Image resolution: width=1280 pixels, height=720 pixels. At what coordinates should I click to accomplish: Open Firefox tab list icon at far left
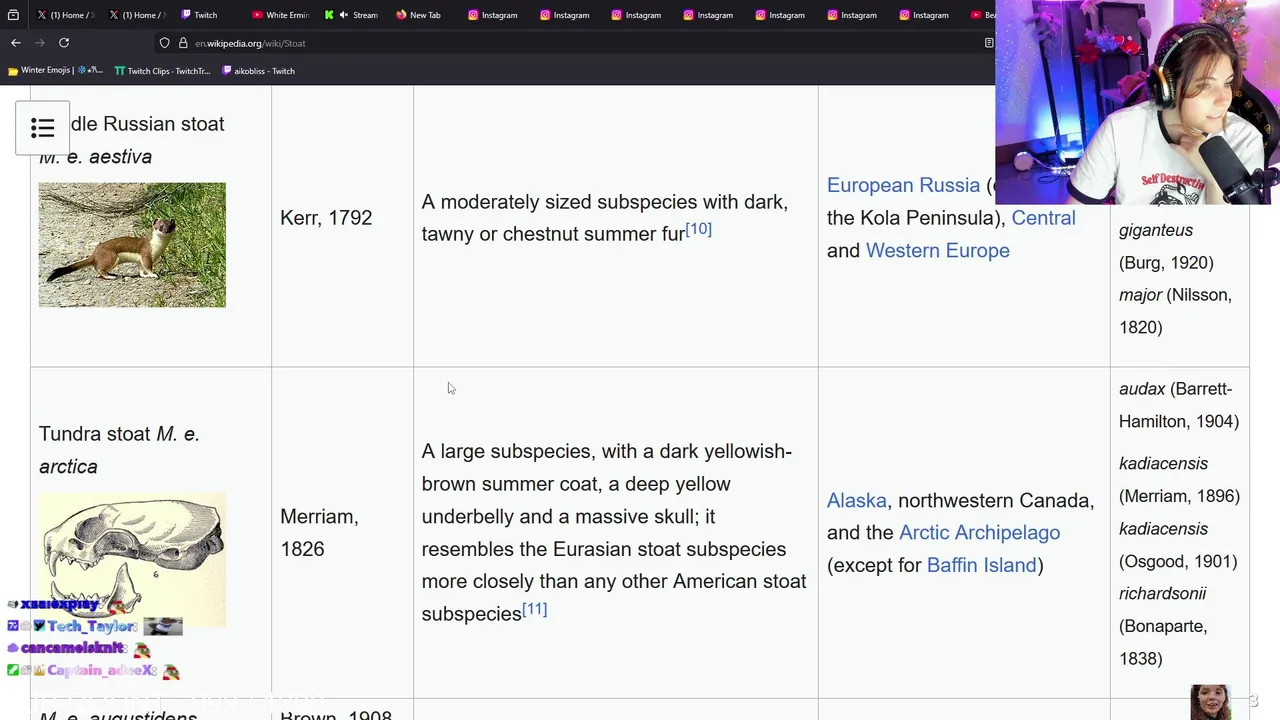point(13,15)
